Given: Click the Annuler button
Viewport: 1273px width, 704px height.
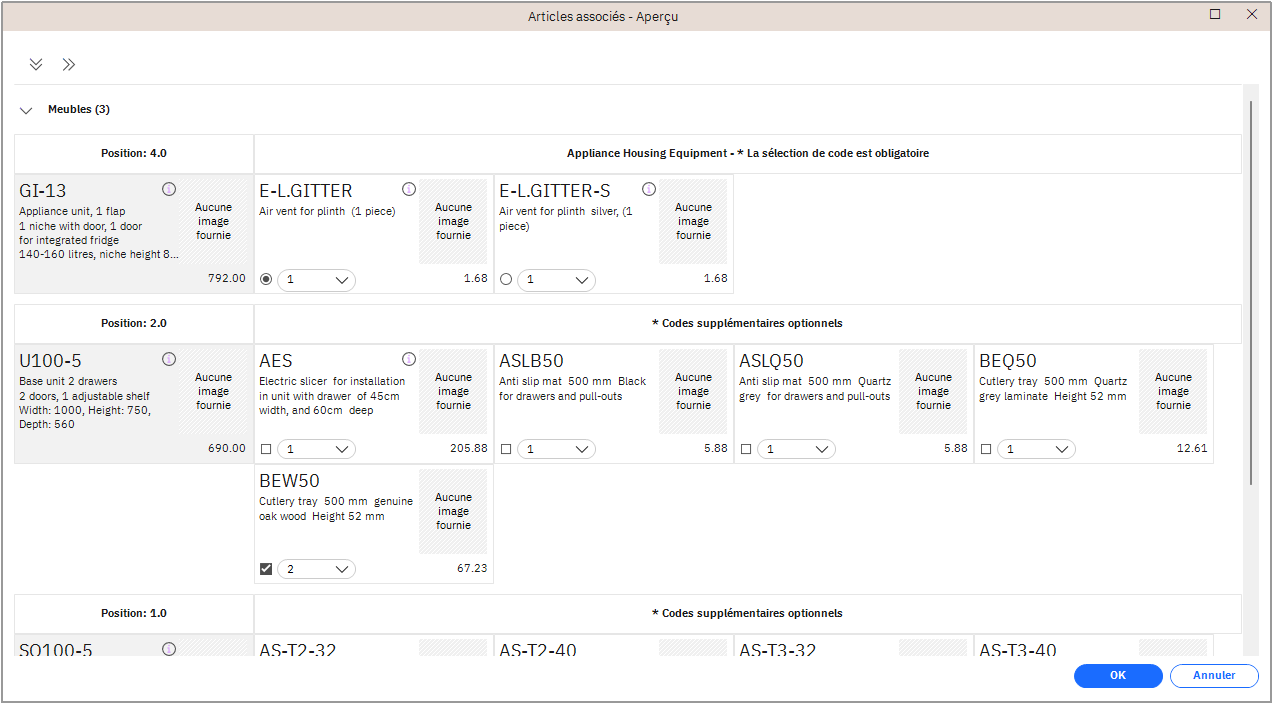Looking at the screenshot, I should point(1214,676).
